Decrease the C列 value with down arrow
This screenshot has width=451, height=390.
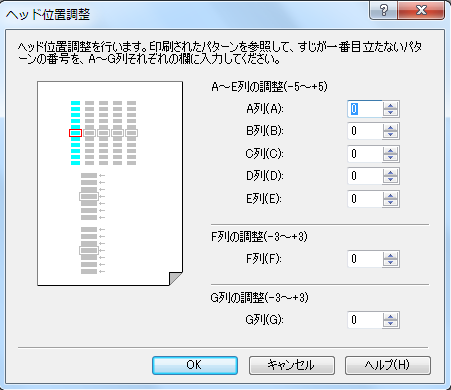390,158
